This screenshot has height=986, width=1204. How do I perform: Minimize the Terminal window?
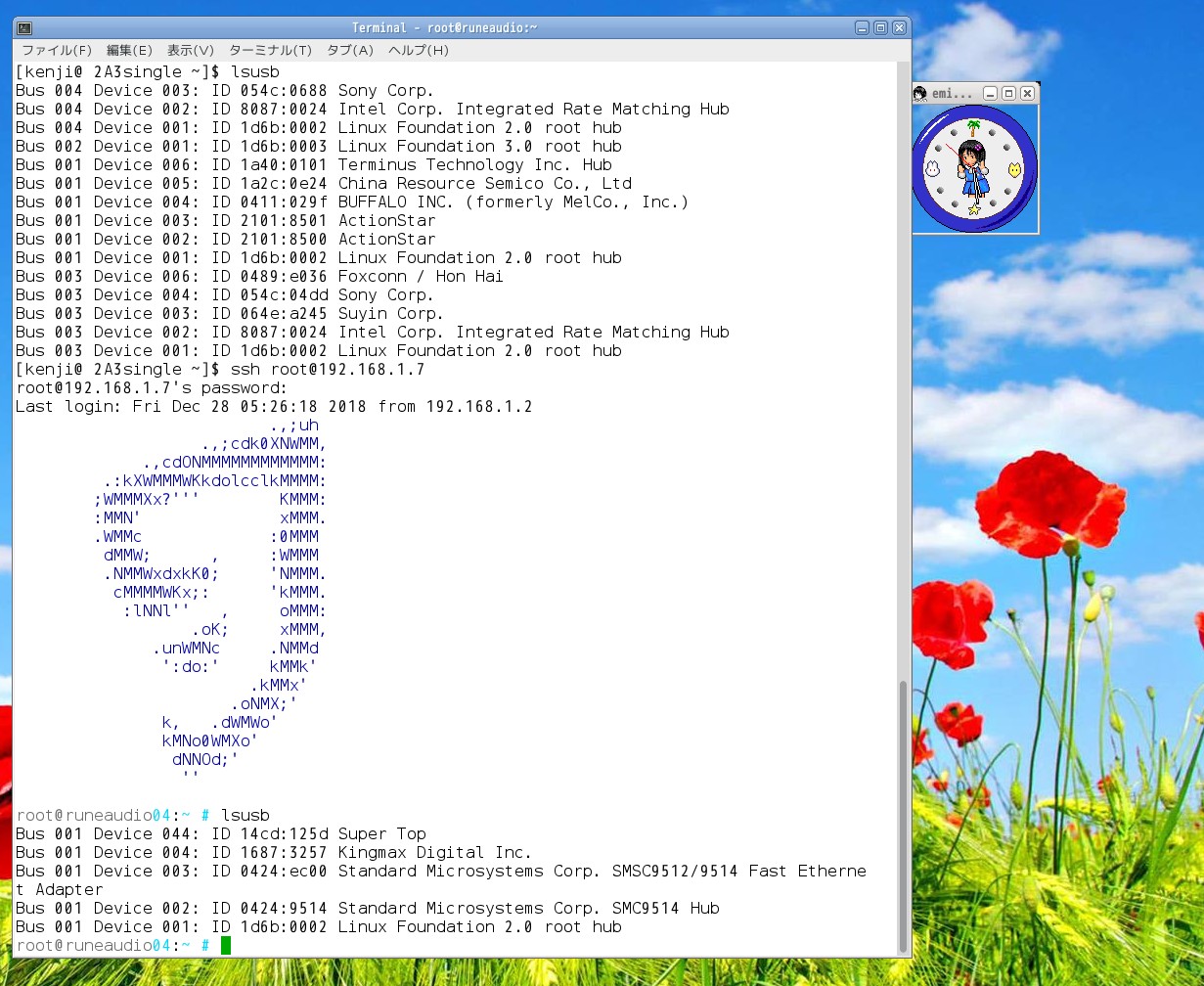pos(862,27)
